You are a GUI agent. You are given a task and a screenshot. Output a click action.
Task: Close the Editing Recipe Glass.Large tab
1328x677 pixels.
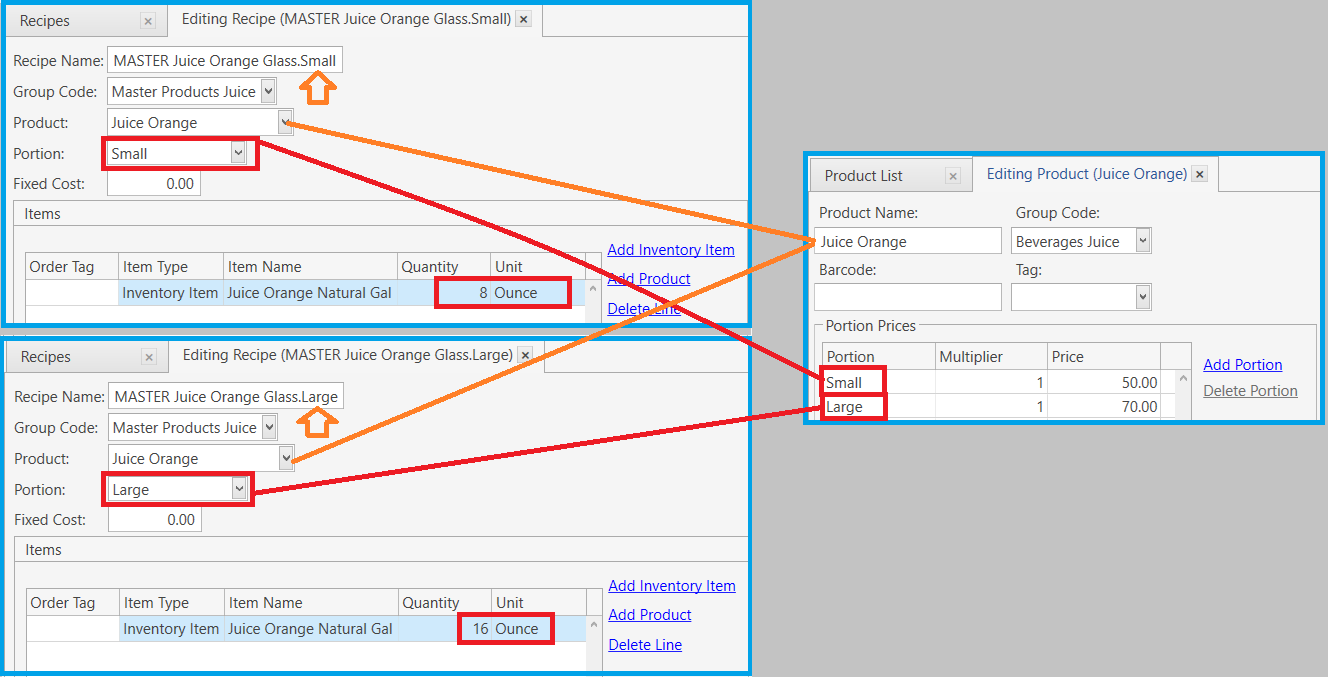click(525, 355)
